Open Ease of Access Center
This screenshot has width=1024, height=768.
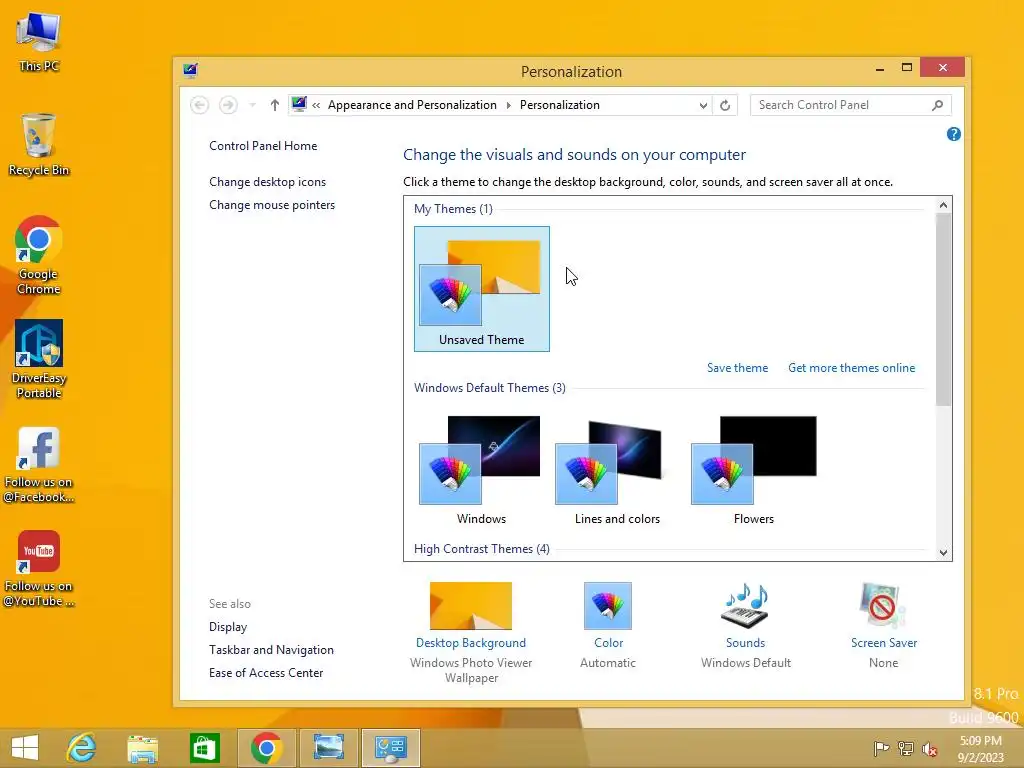coord(266,673)
